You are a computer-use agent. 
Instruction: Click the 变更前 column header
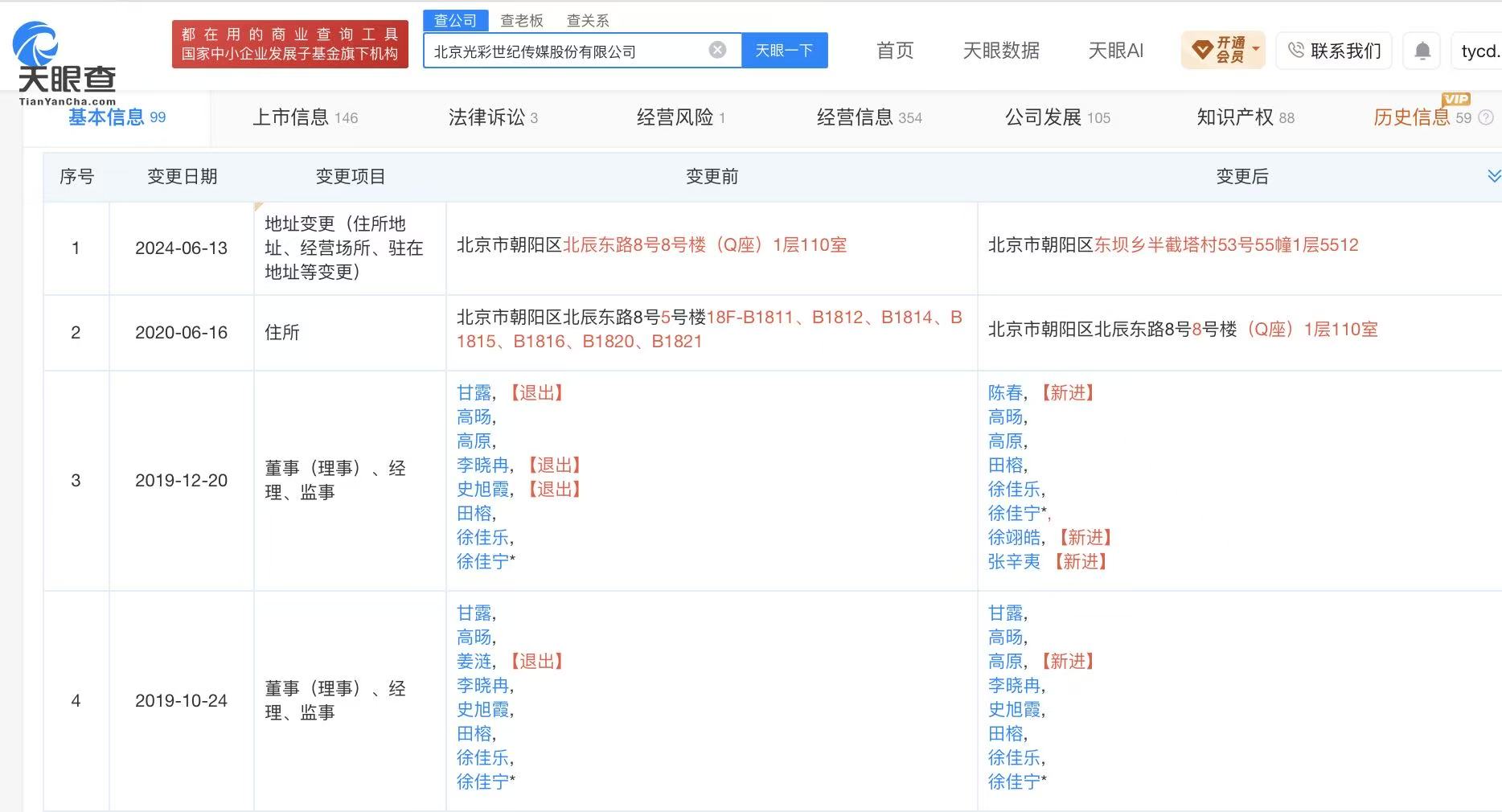(712, 177)
